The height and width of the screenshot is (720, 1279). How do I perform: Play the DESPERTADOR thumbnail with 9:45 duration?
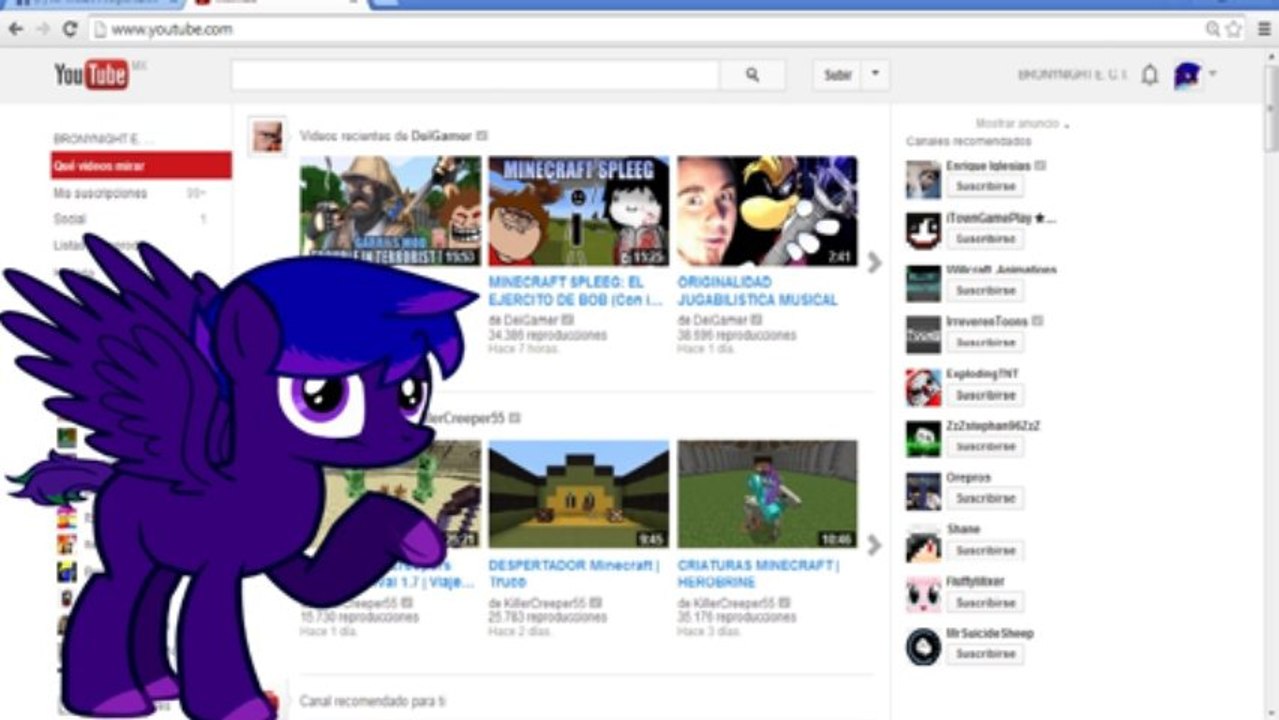[578, 494]
